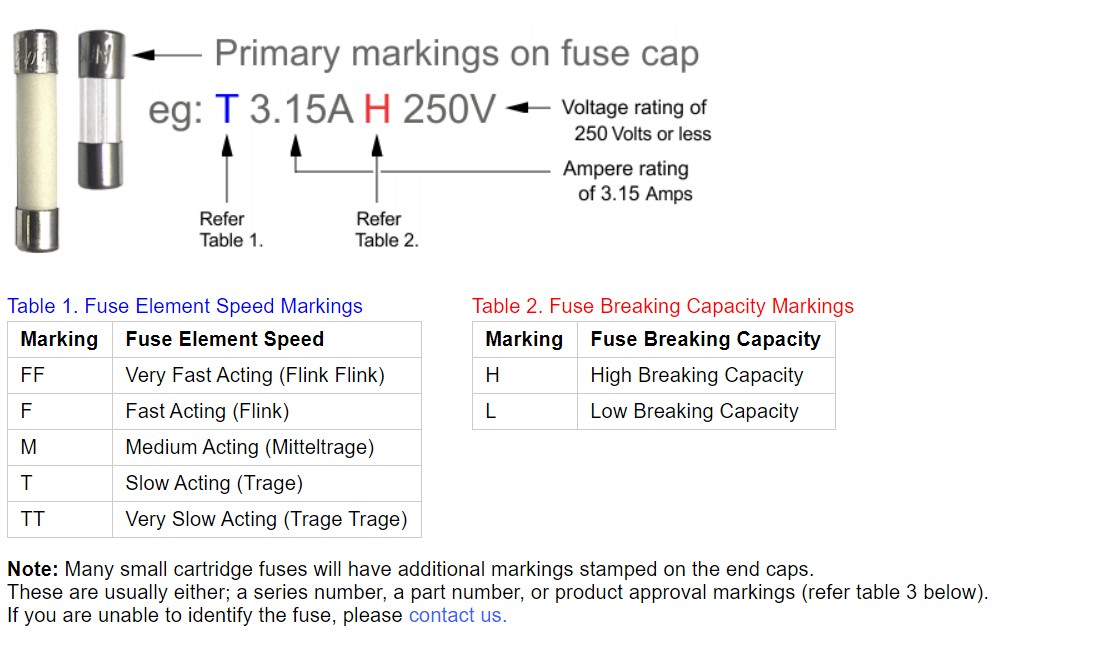Select the red H in example marking
This screenshot has height=645, width=1095.
(377, 109)
